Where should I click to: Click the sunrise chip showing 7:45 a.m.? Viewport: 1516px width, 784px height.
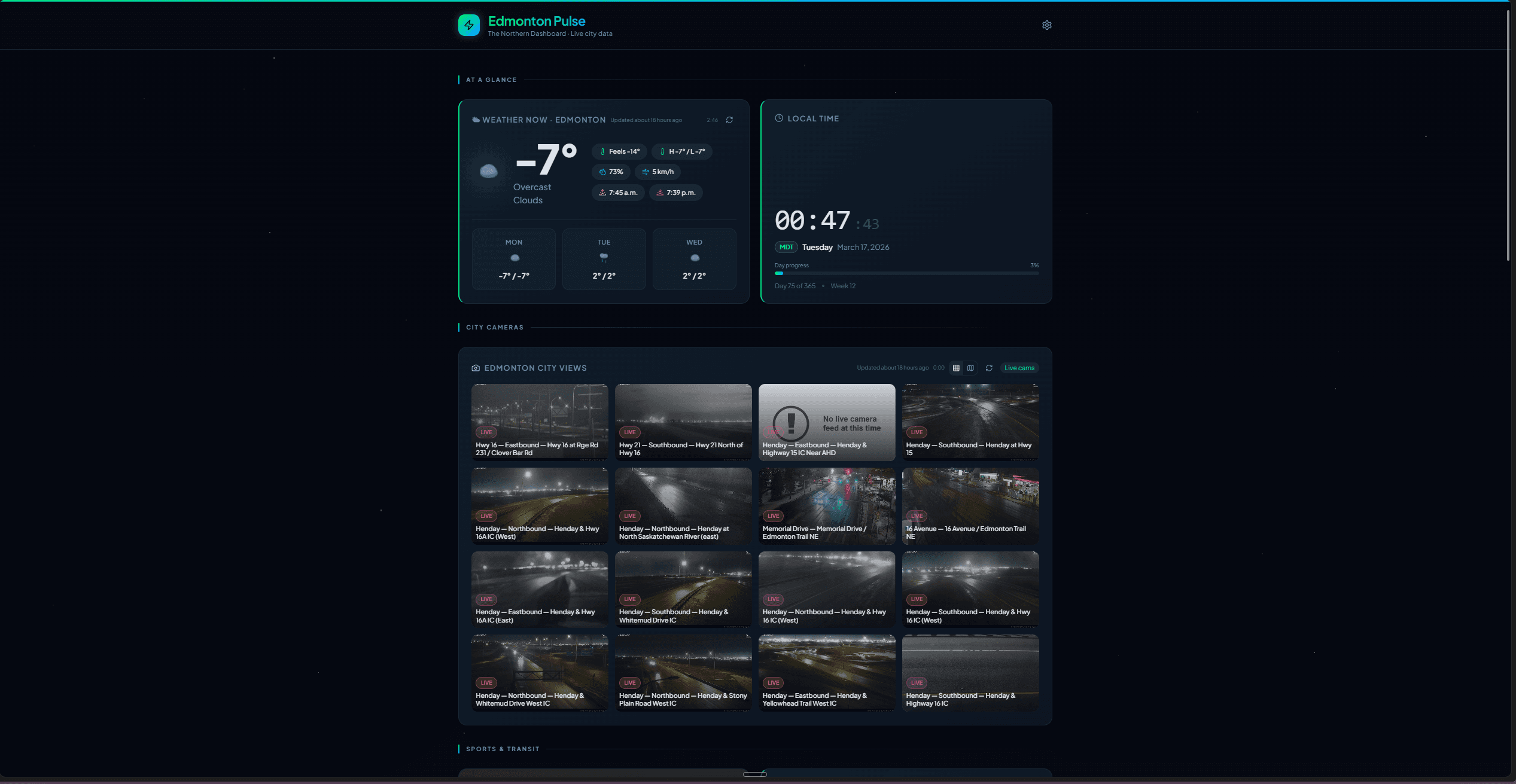point(617,193)
